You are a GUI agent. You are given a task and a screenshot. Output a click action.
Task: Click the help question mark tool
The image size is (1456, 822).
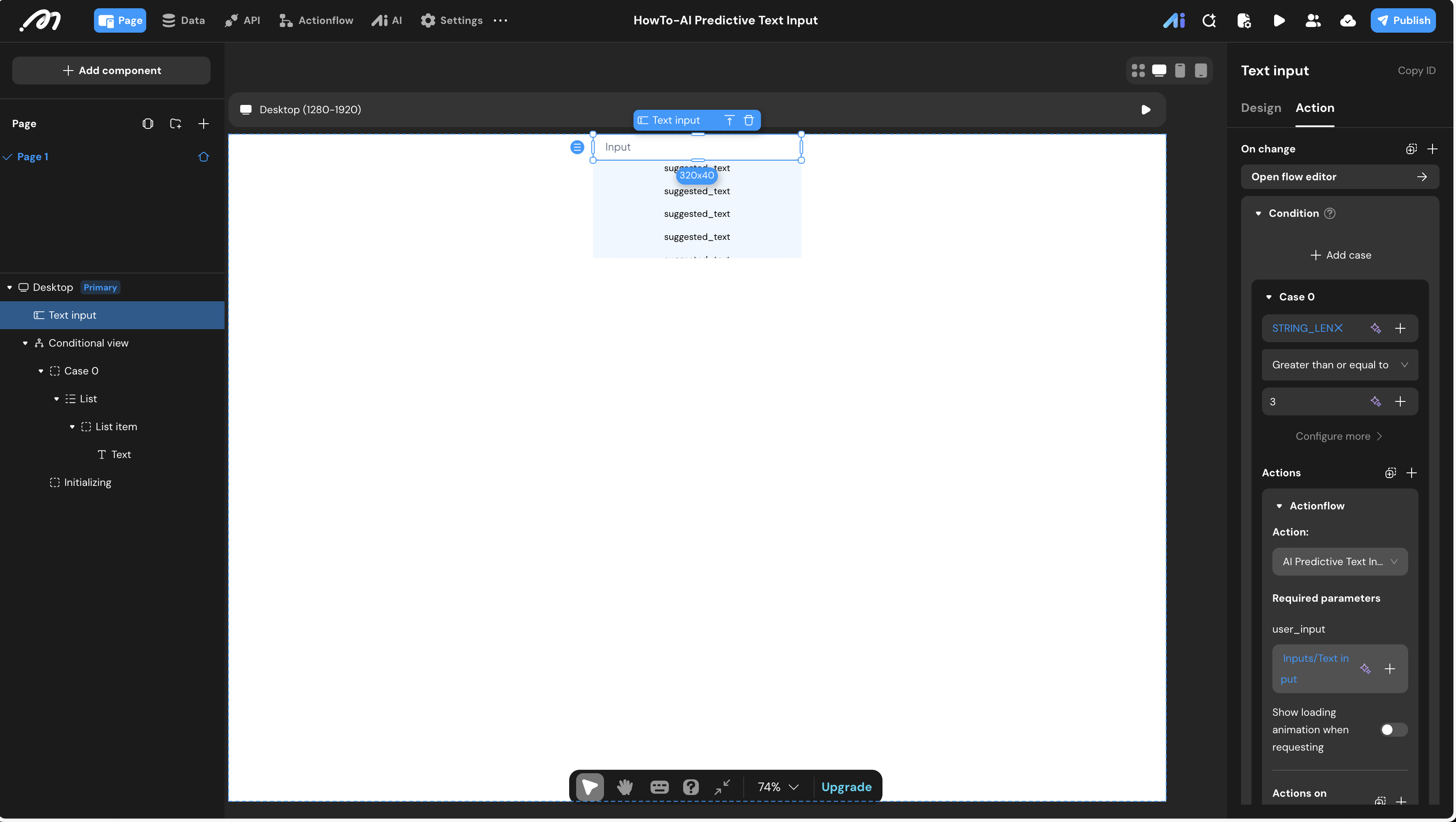691,787
